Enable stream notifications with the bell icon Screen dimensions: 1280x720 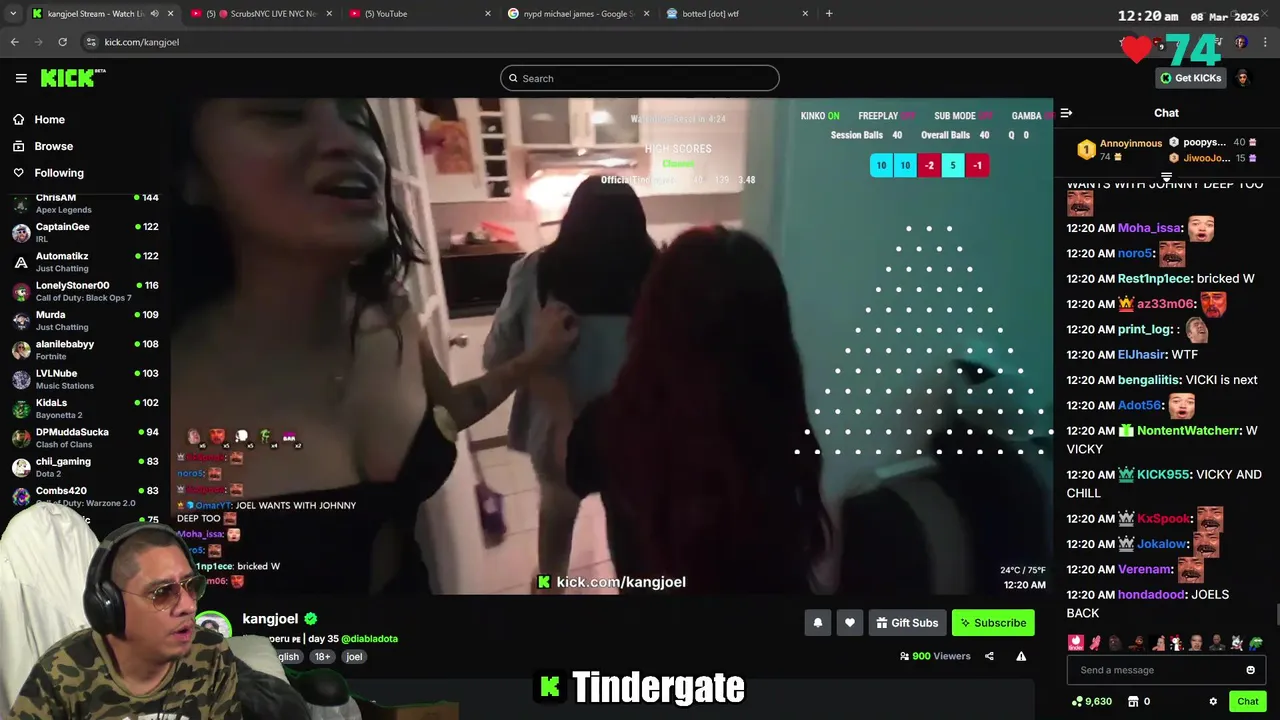coord(818,623)
